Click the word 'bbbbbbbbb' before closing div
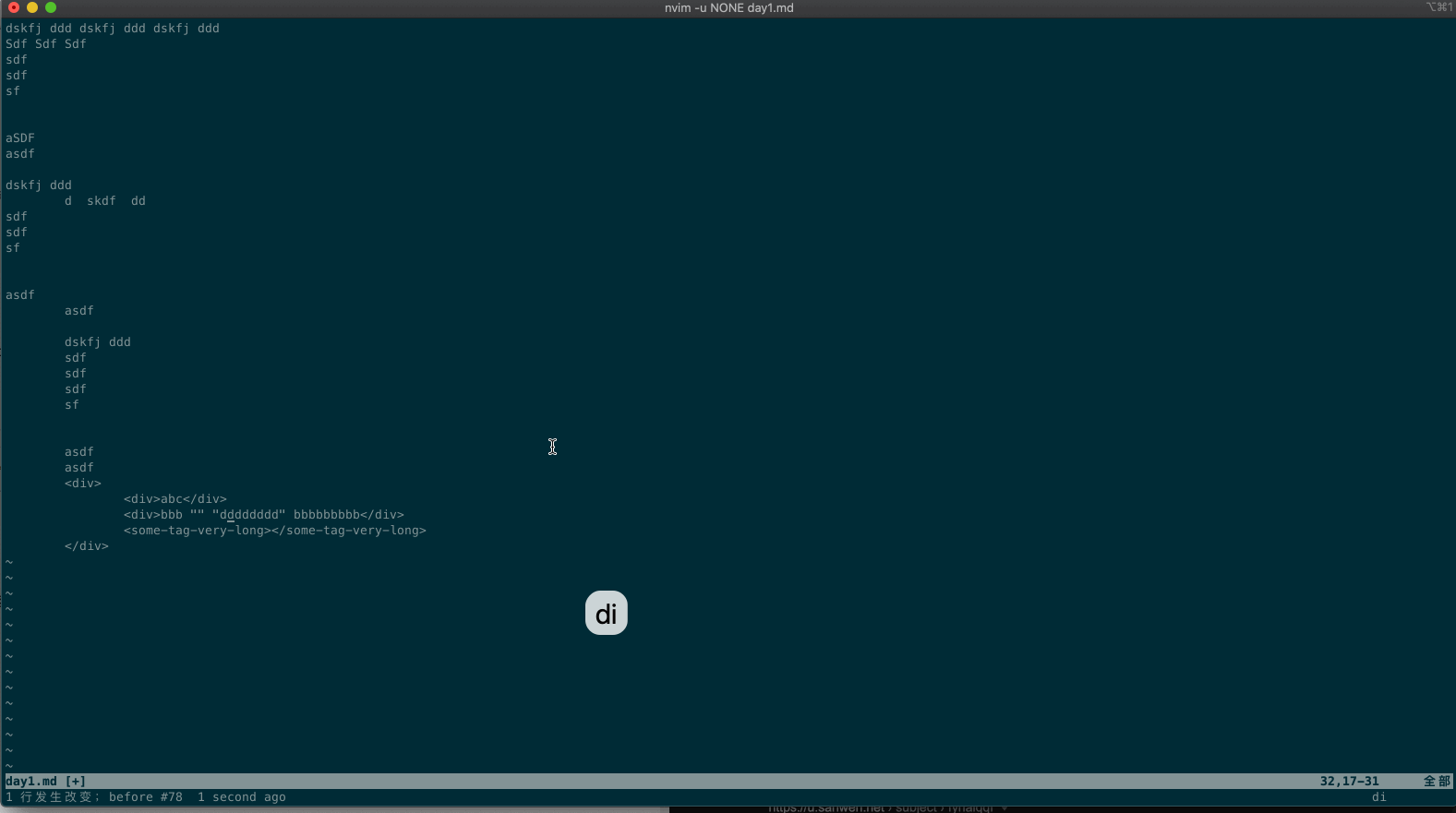This screenshot has width=1456, height=813. (x=327, y=514)
